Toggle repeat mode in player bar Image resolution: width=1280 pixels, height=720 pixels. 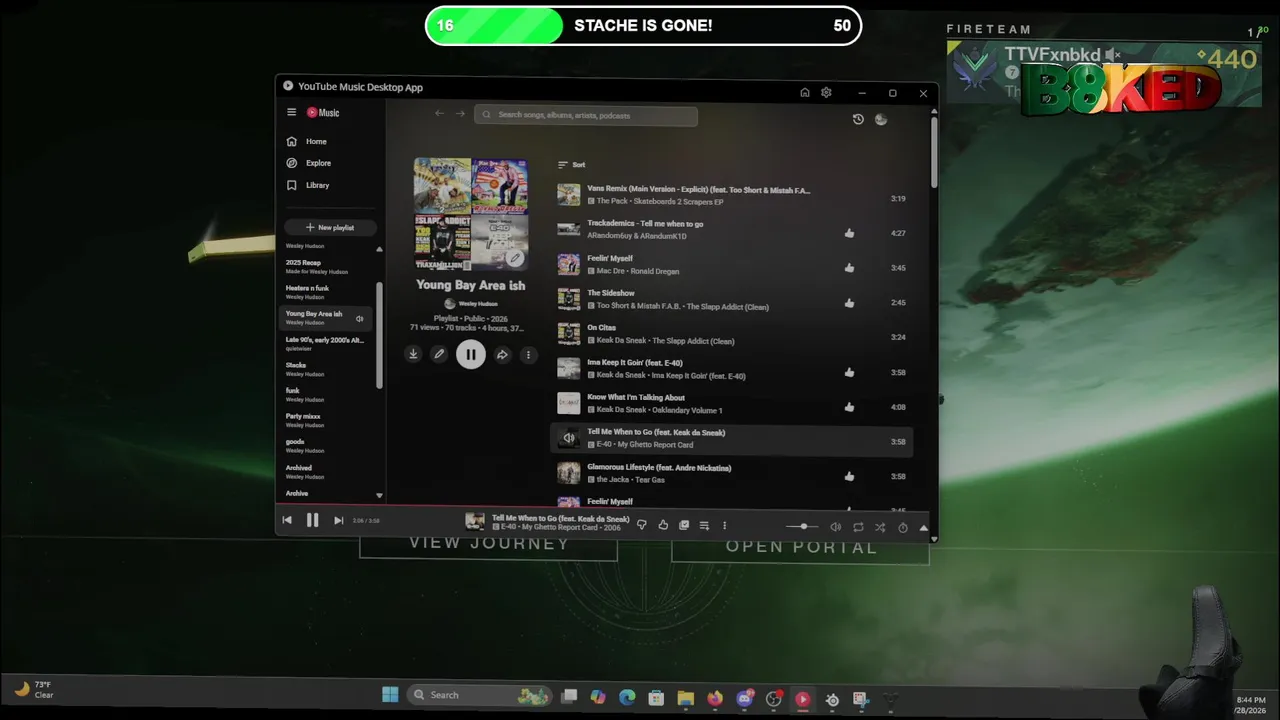point(858,527)
